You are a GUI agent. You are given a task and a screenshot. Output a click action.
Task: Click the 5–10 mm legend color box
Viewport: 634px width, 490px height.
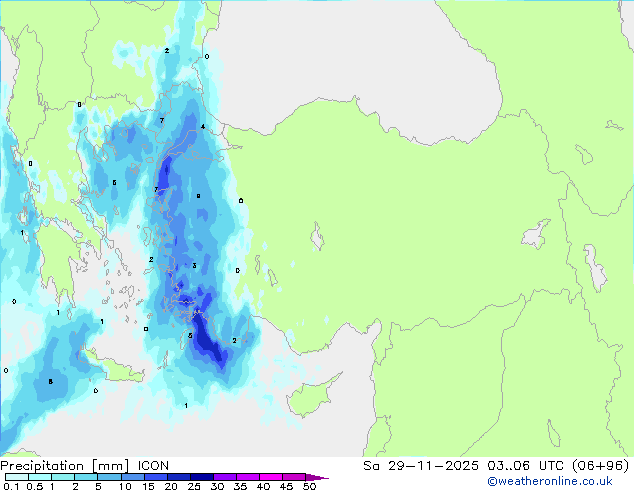[x=109, y=477]
